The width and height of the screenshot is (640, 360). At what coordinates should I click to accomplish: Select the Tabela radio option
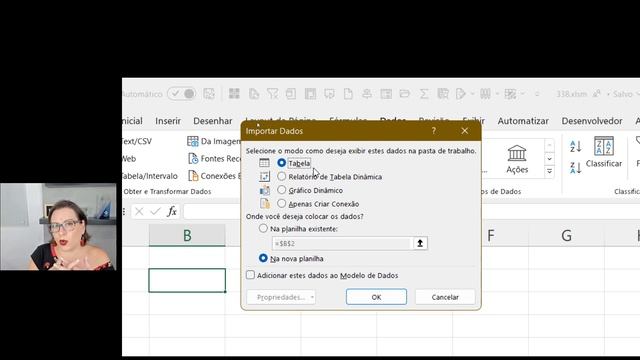click(281, 162)
